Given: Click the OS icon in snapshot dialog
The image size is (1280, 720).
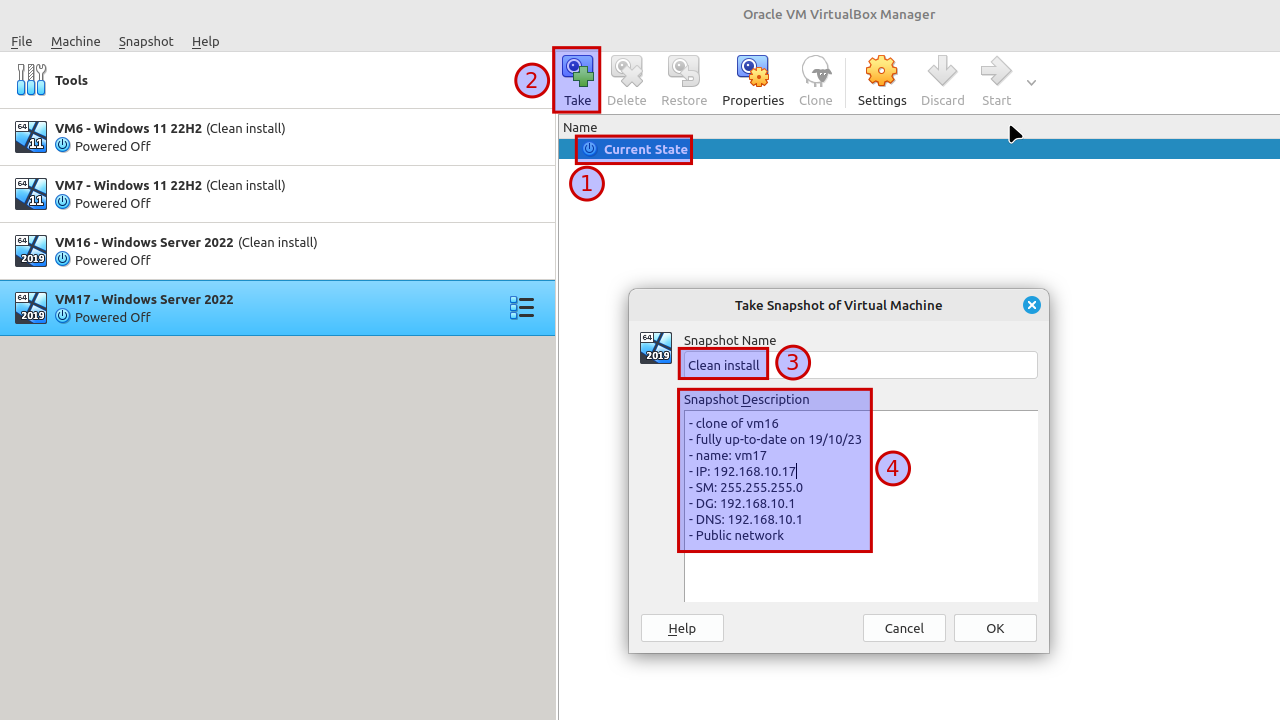Looking at the screenshot, I should [x=656, y=348].
